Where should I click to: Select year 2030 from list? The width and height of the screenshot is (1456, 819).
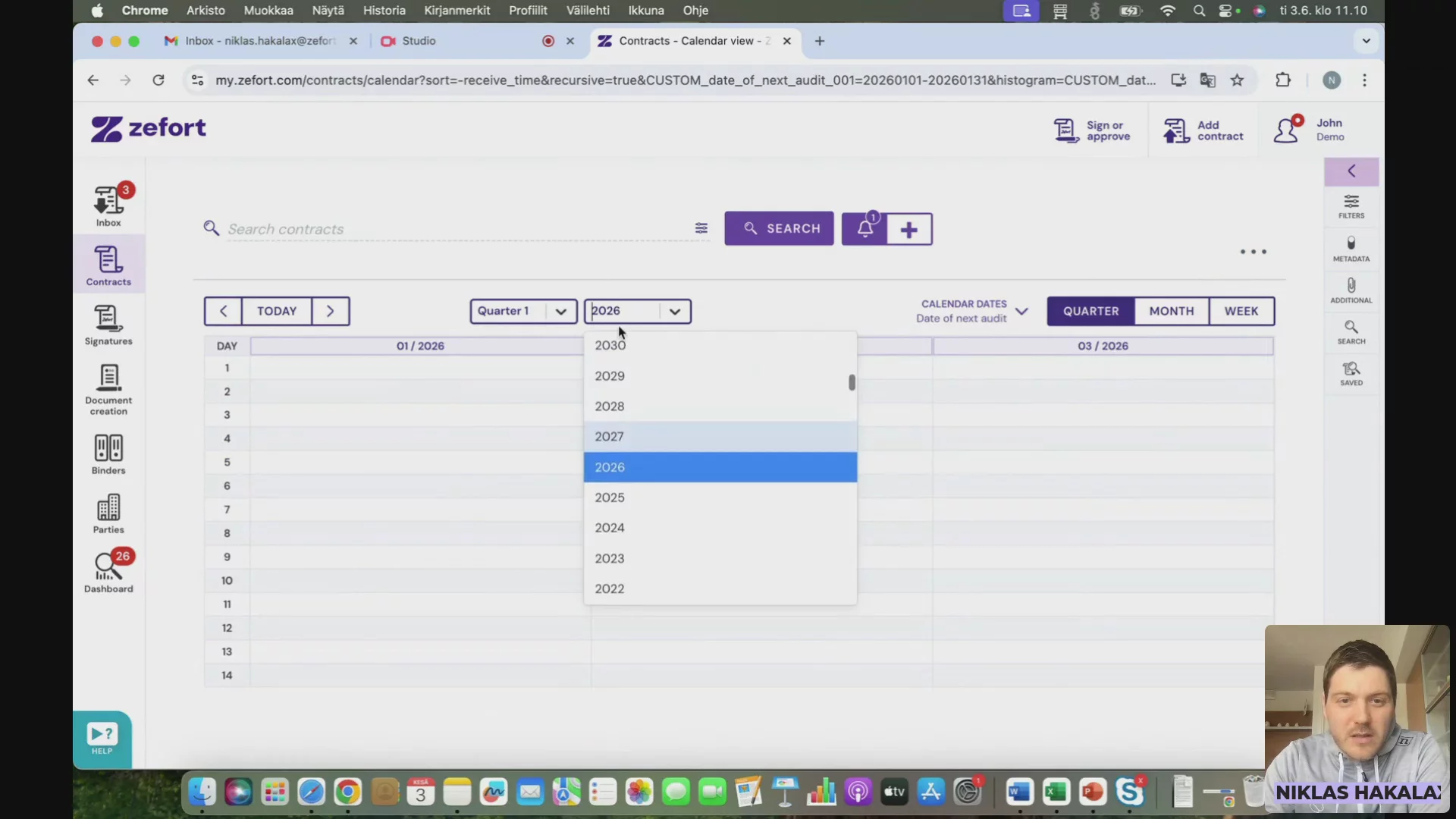pyautogui.click(x=720, y=345)
